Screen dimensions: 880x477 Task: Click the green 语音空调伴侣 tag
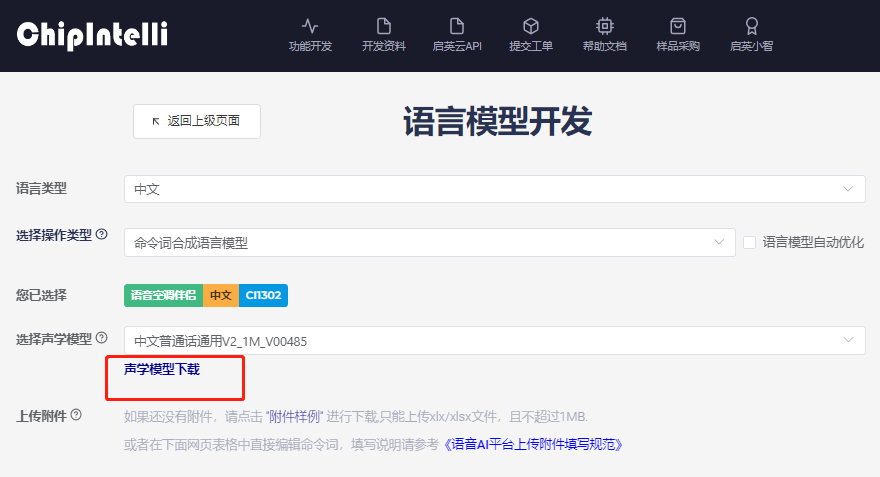(x=163, y=295)
